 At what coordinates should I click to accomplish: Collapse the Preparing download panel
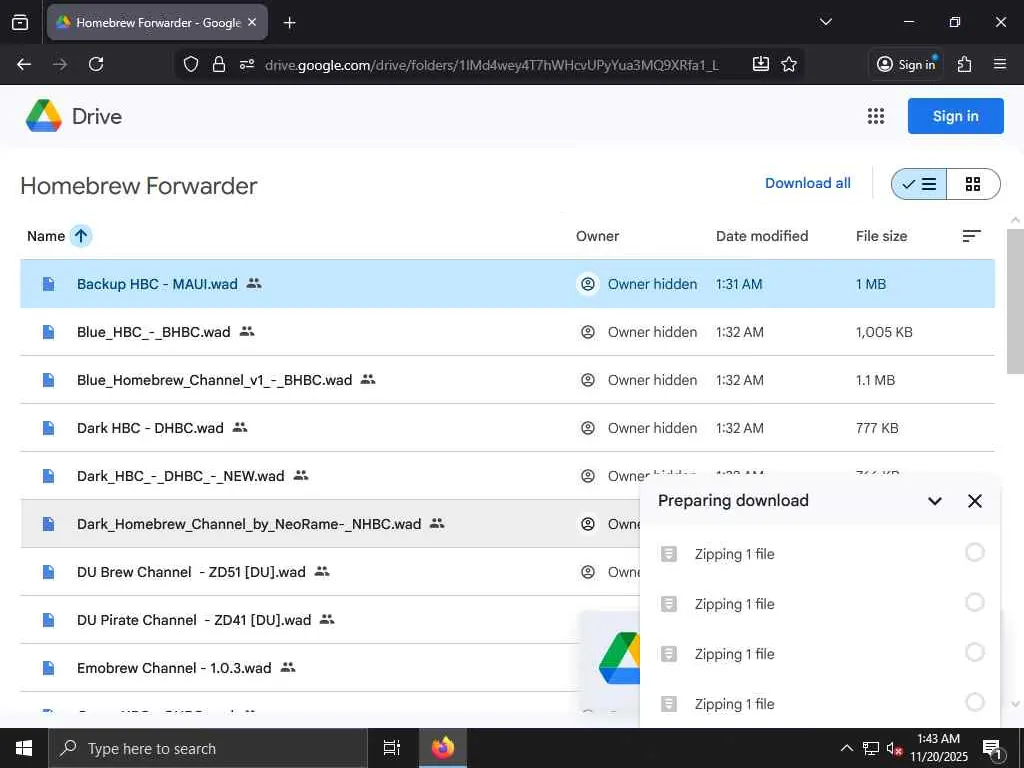(935, 501)
